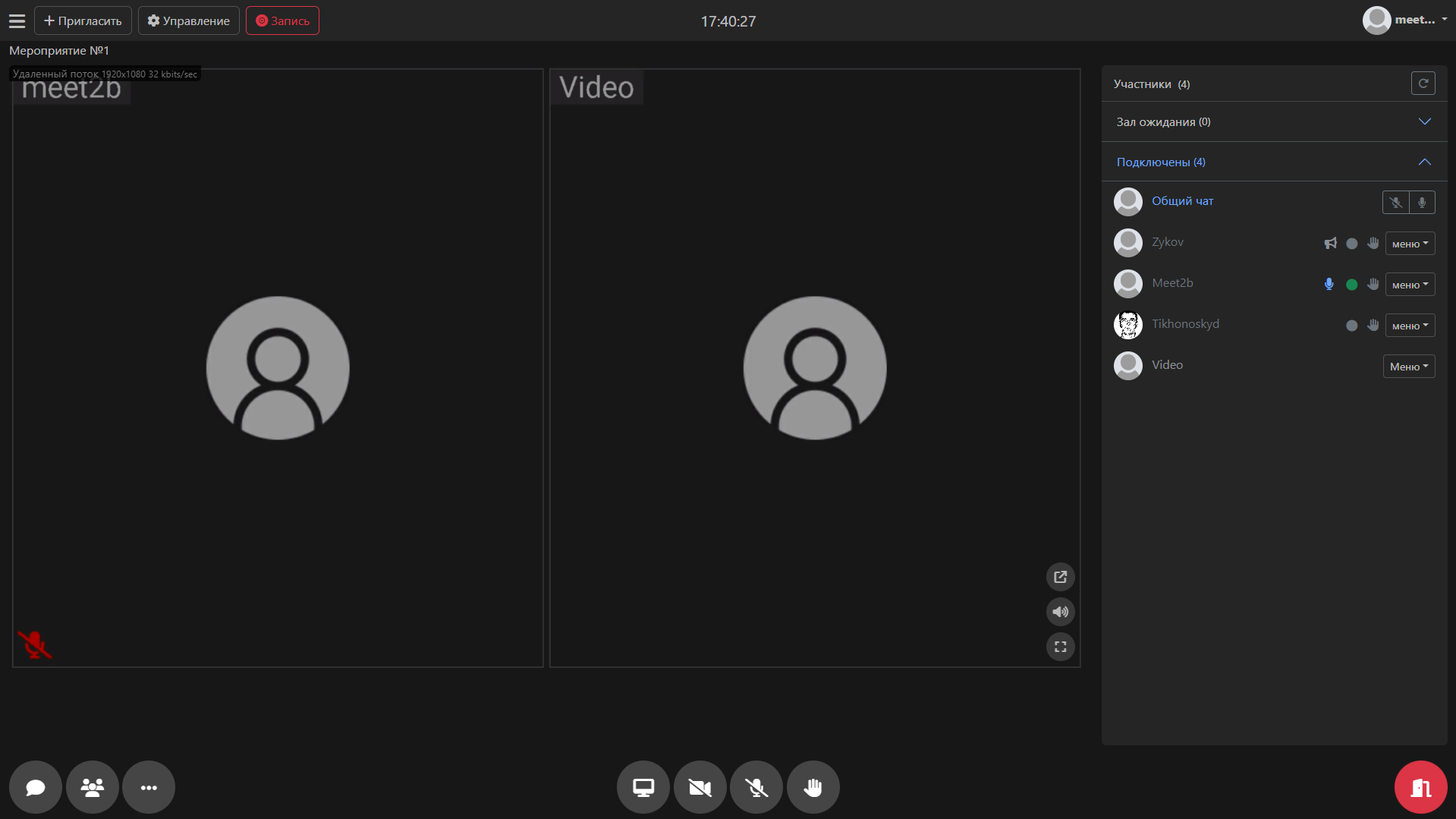Open the meet user account menu
1456x819 pixels.
(1404, 20)
